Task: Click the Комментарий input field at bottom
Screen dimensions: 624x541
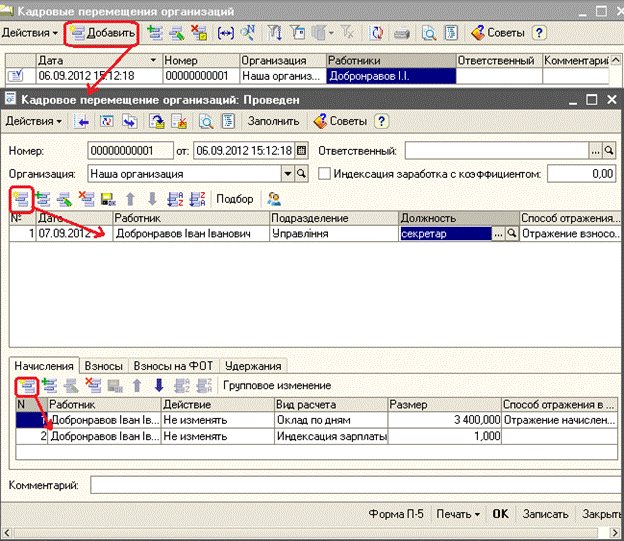Action: point(357,485)
